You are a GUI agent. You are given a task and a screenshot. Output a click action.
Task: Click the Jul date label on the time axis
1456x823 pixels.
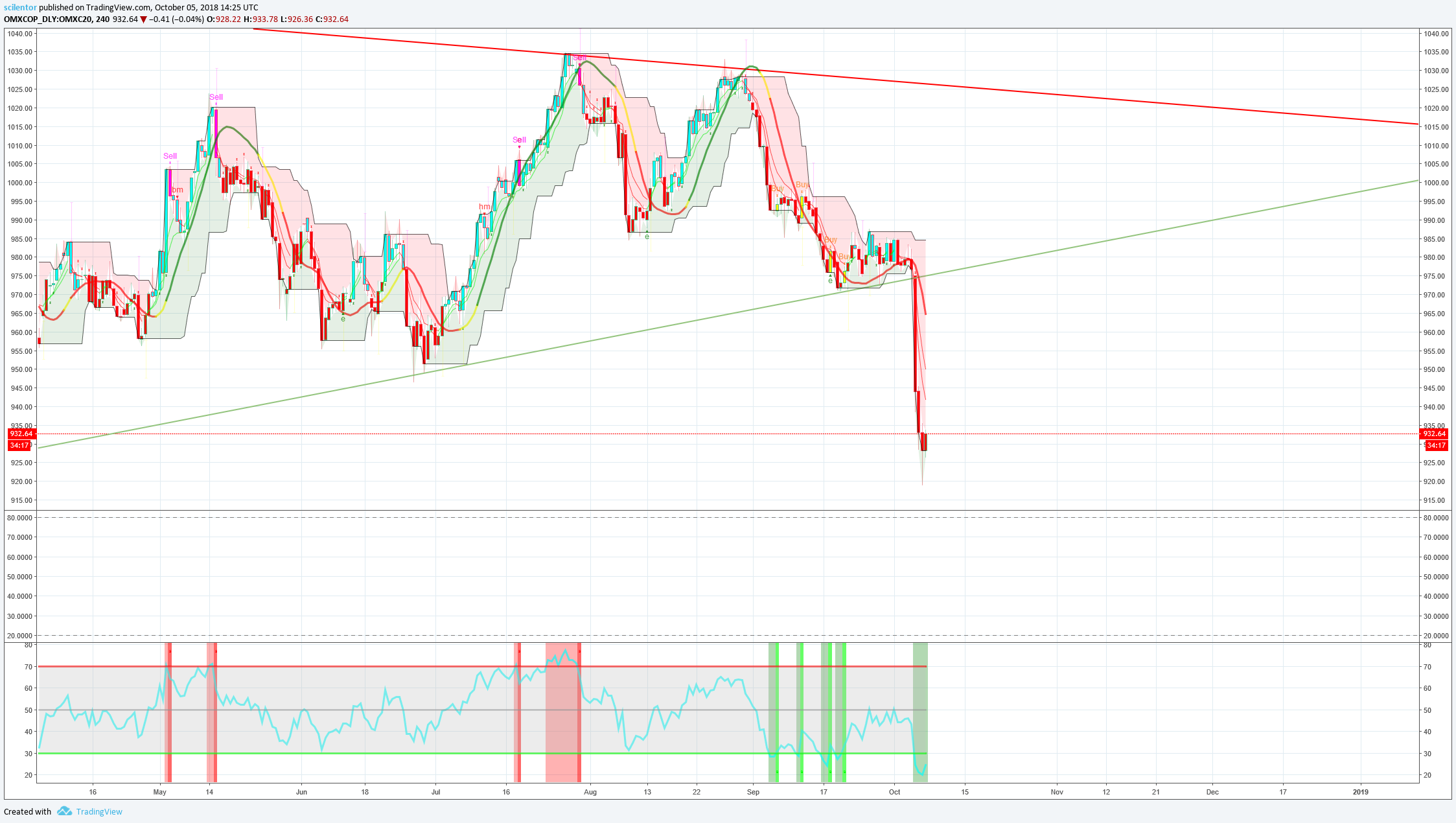[x=436, y=792]
